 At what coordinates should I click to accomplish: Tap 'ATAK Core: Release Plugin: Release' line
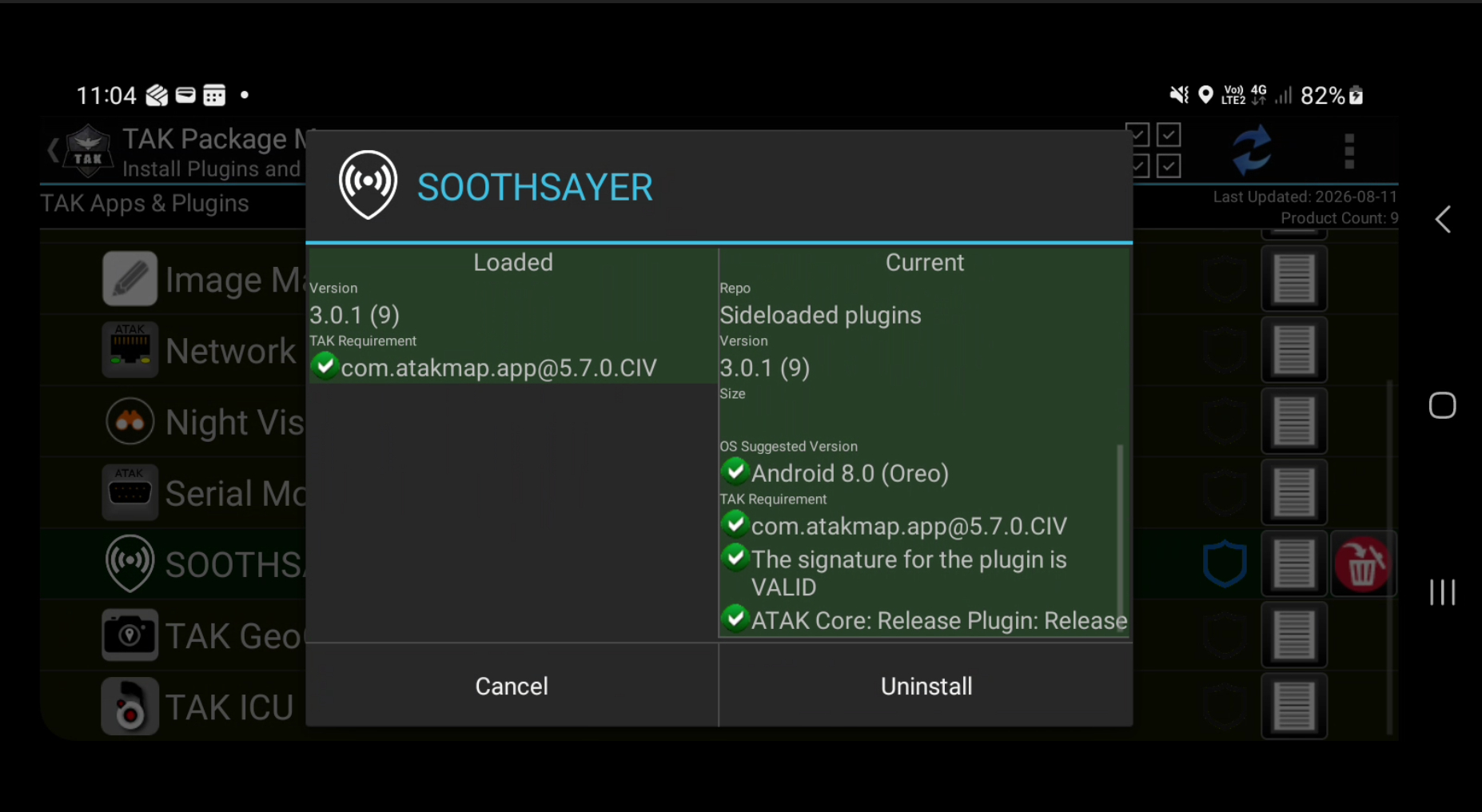(939, 620)
